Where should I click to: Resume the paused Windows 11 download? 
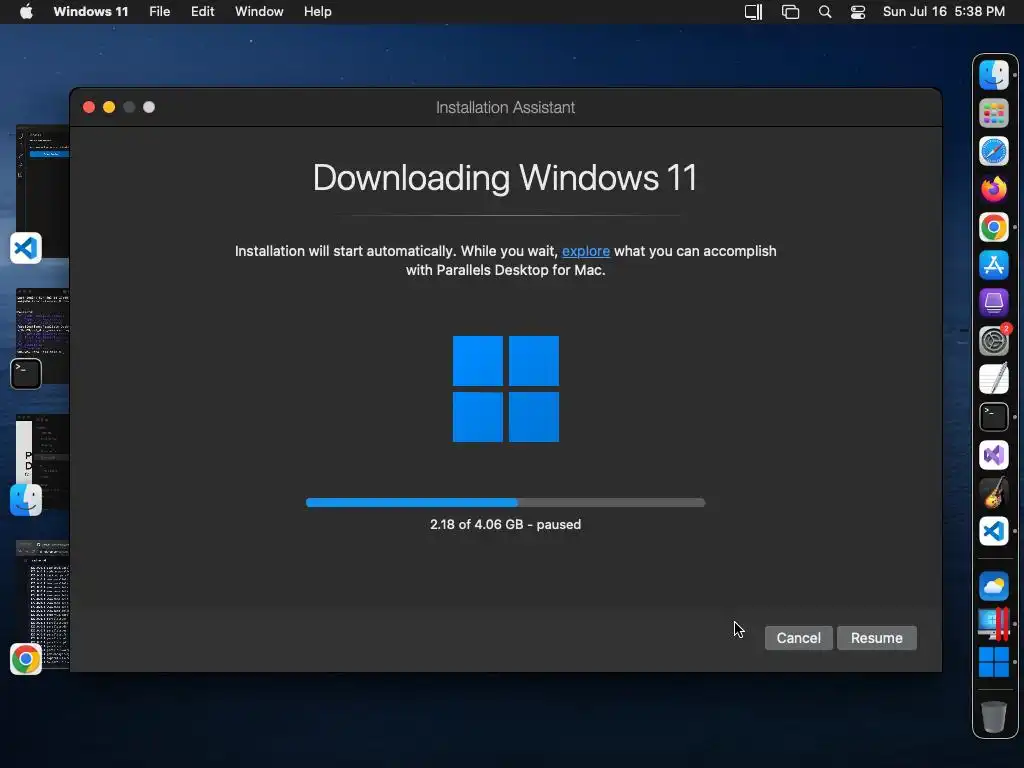click(876, 638)
